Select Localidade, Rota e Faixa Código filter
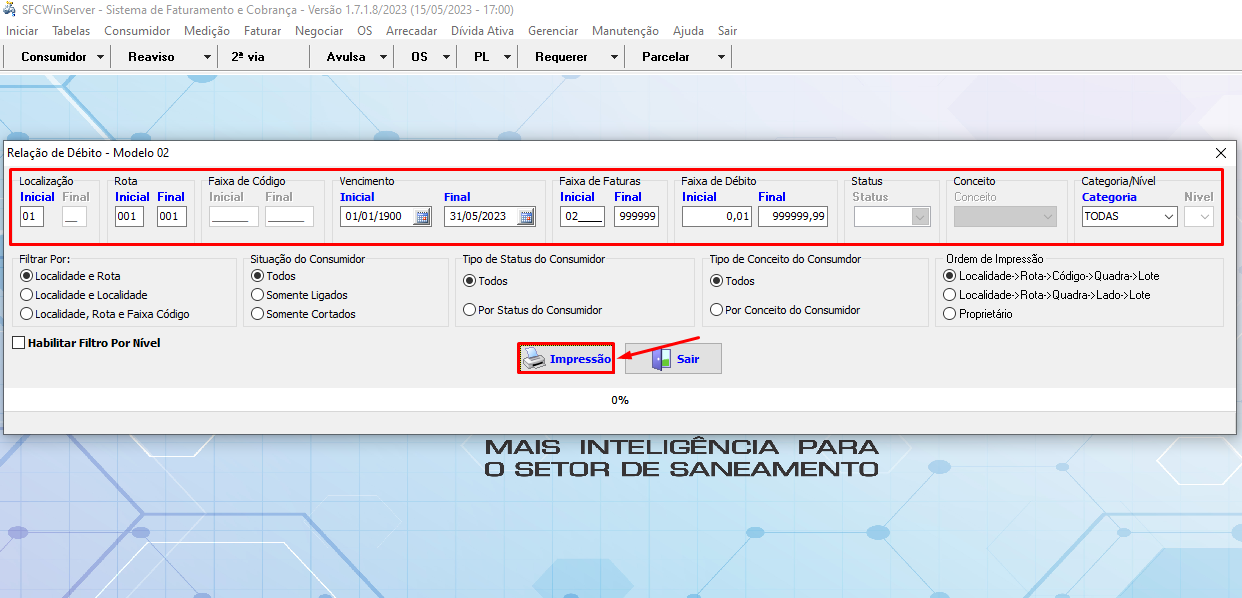Viewport: 1242px width, 598px height. coord(27,314)
